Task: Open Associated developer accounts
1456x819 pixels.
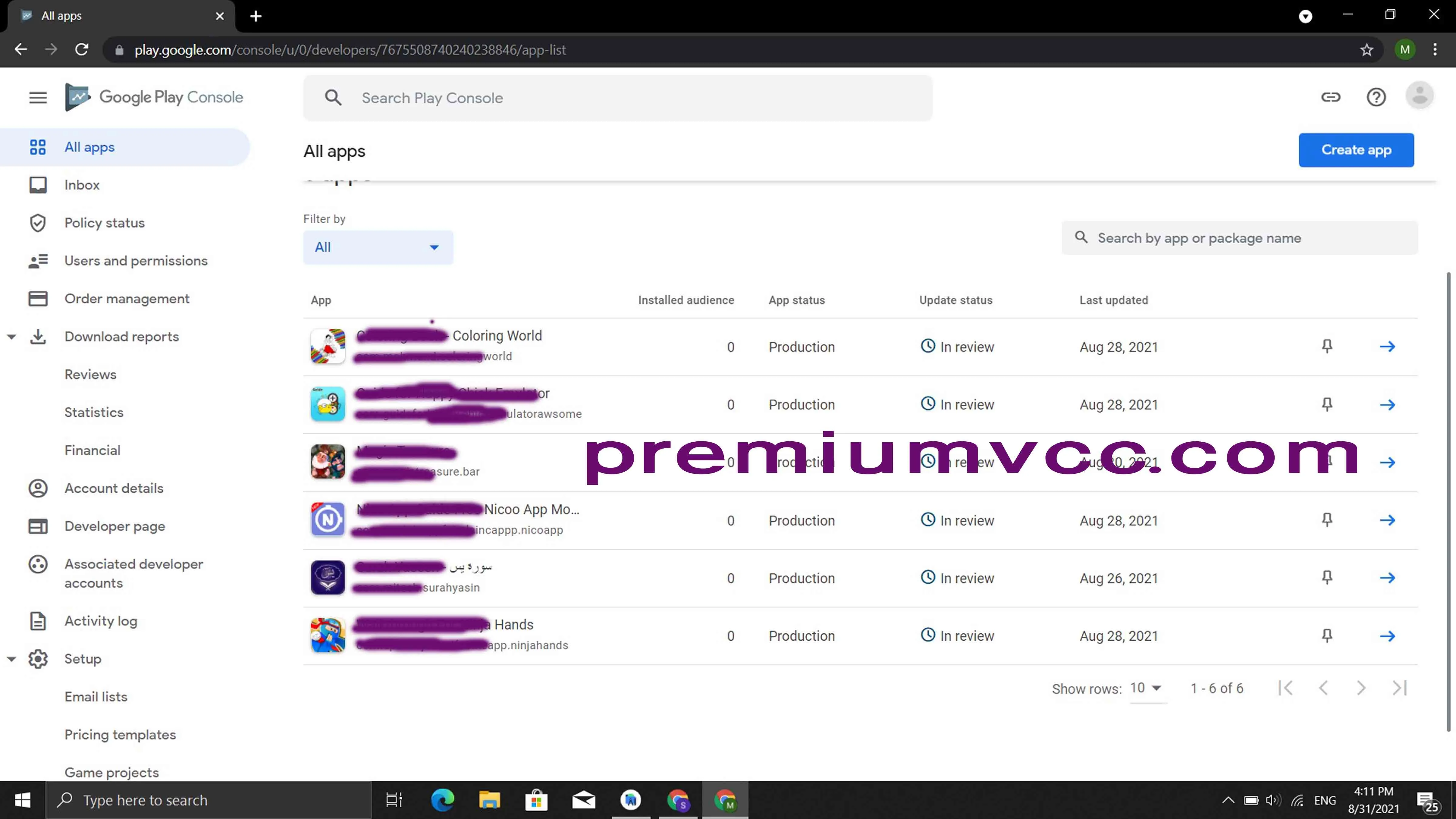Action: point(133,573)
